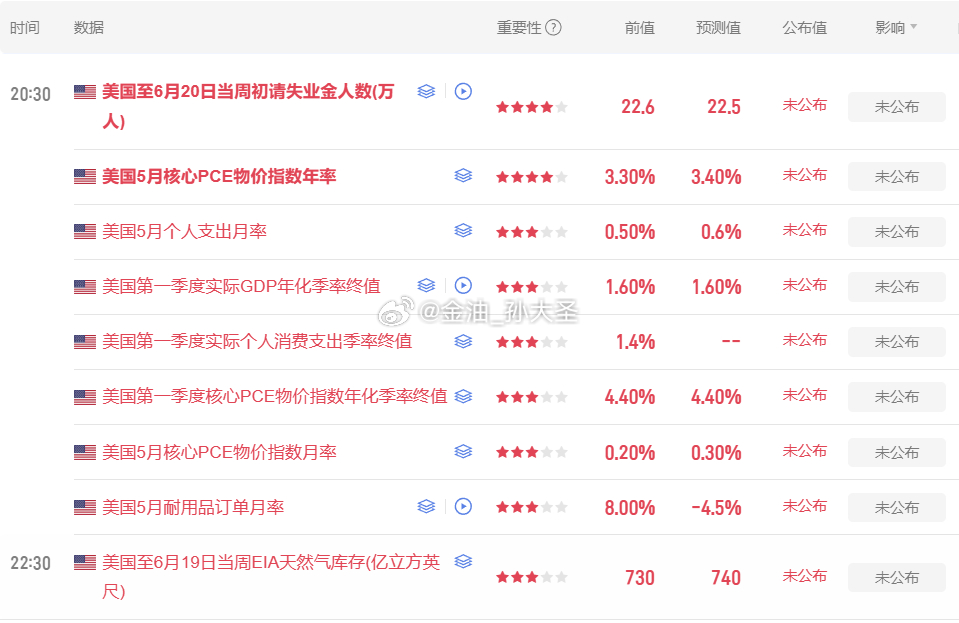Image resolution: width=959 pixels, height=623 pixels.
Task: Click US flag for EIA天然气库存 row
Action: coord(85,562)
